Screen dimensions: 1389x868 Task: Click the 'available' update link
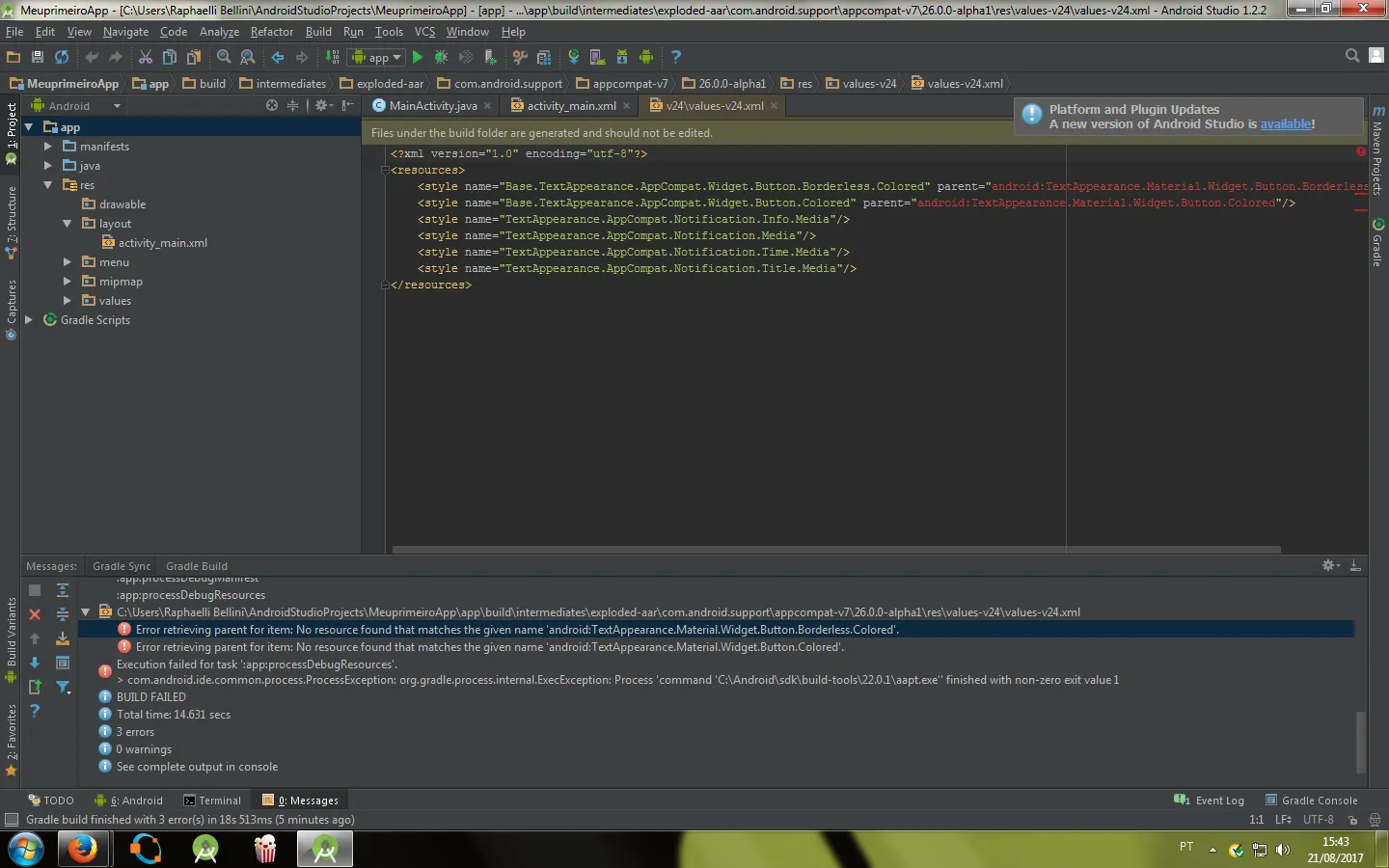point(1285,124)
